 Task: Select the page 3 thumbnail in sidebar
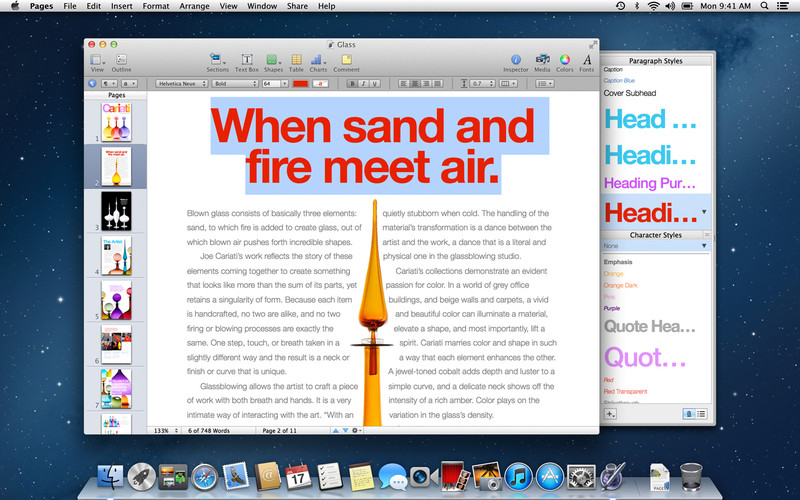point(116,211)
